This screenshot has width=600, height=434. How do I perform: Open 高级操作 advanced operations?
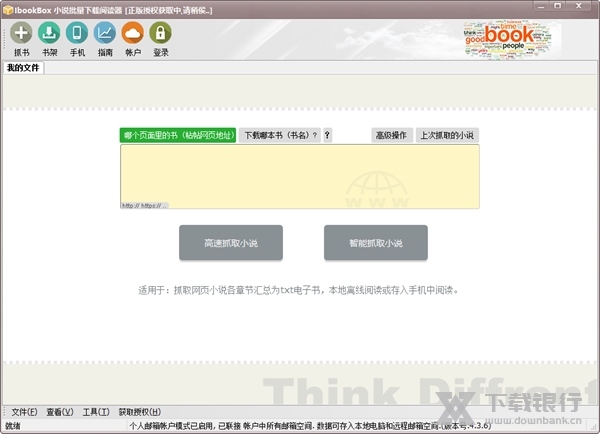(392, 135)
